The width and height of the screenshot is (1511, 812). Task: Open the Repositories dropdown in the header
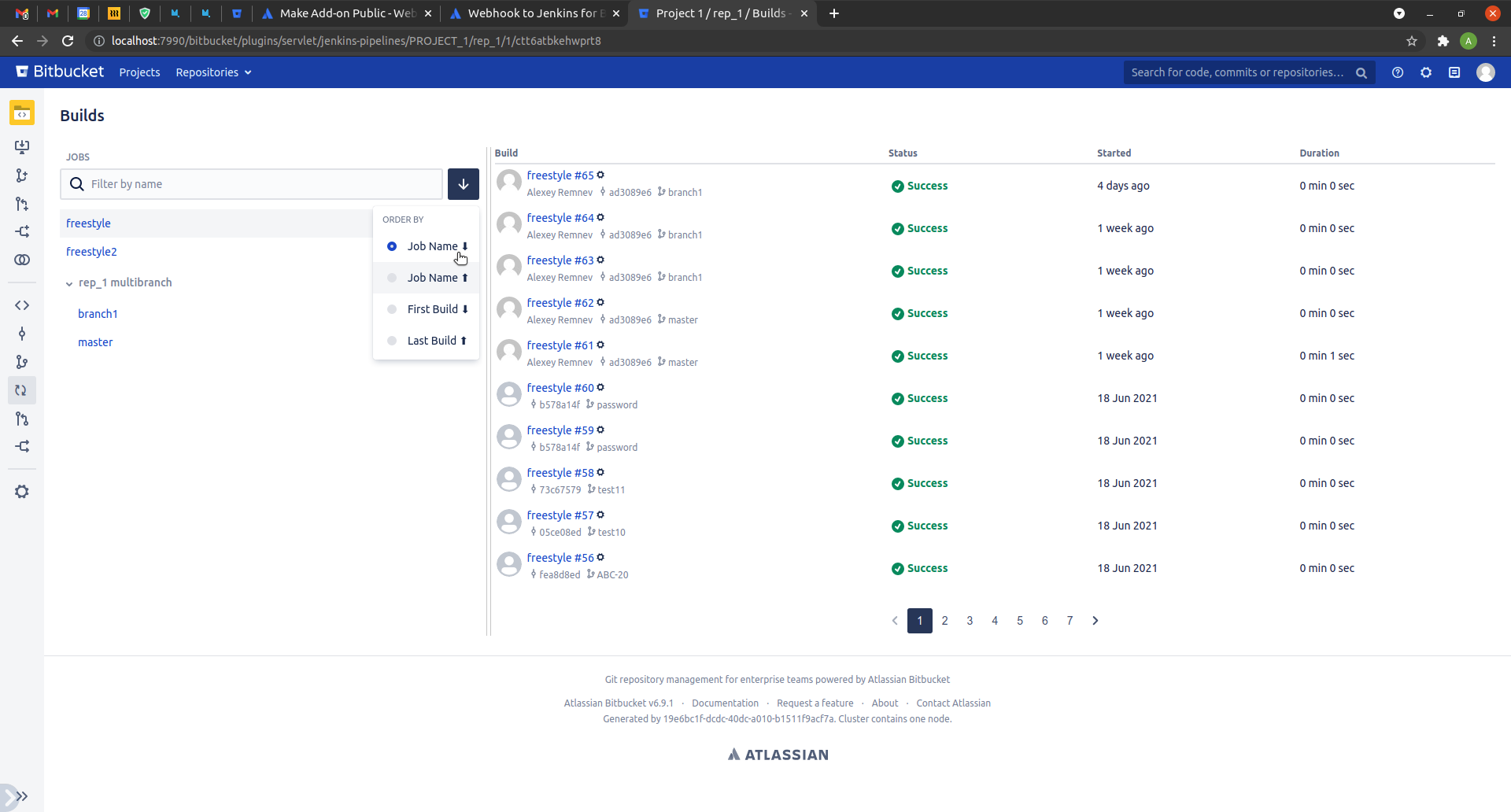coord(212,72)
